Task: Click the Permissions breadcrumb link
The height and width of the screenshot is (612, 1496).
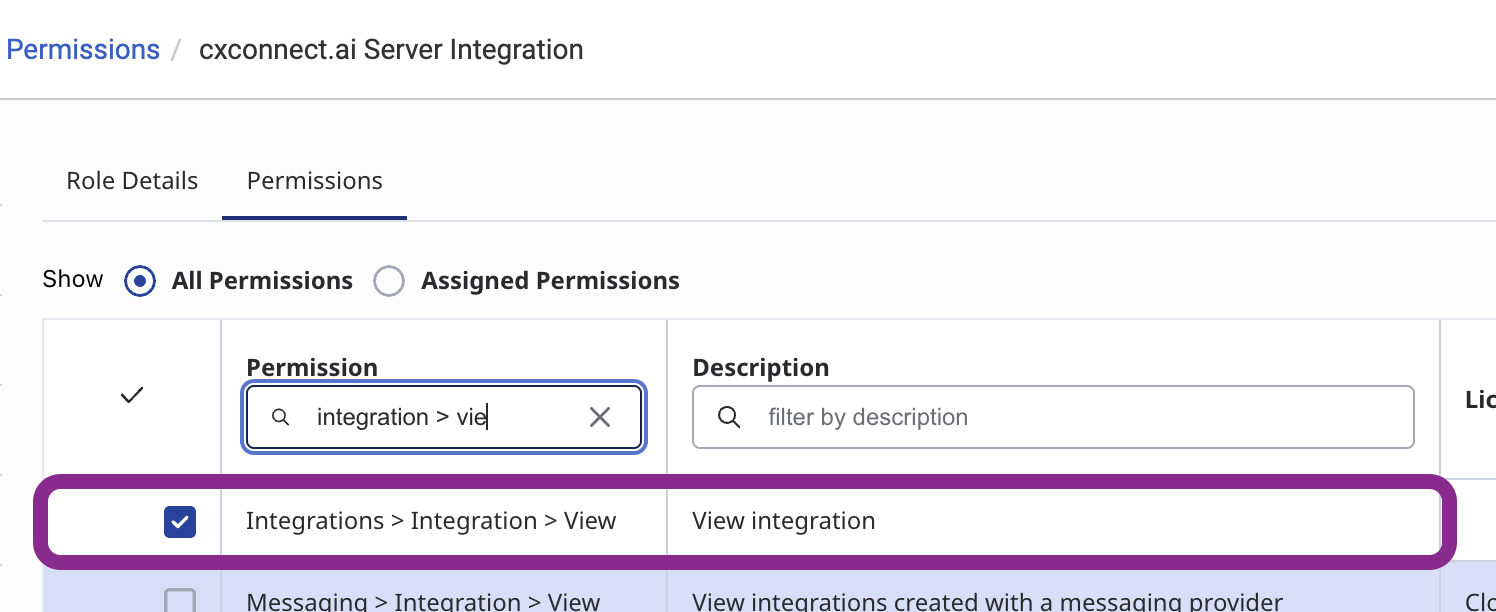Action: 83,50
